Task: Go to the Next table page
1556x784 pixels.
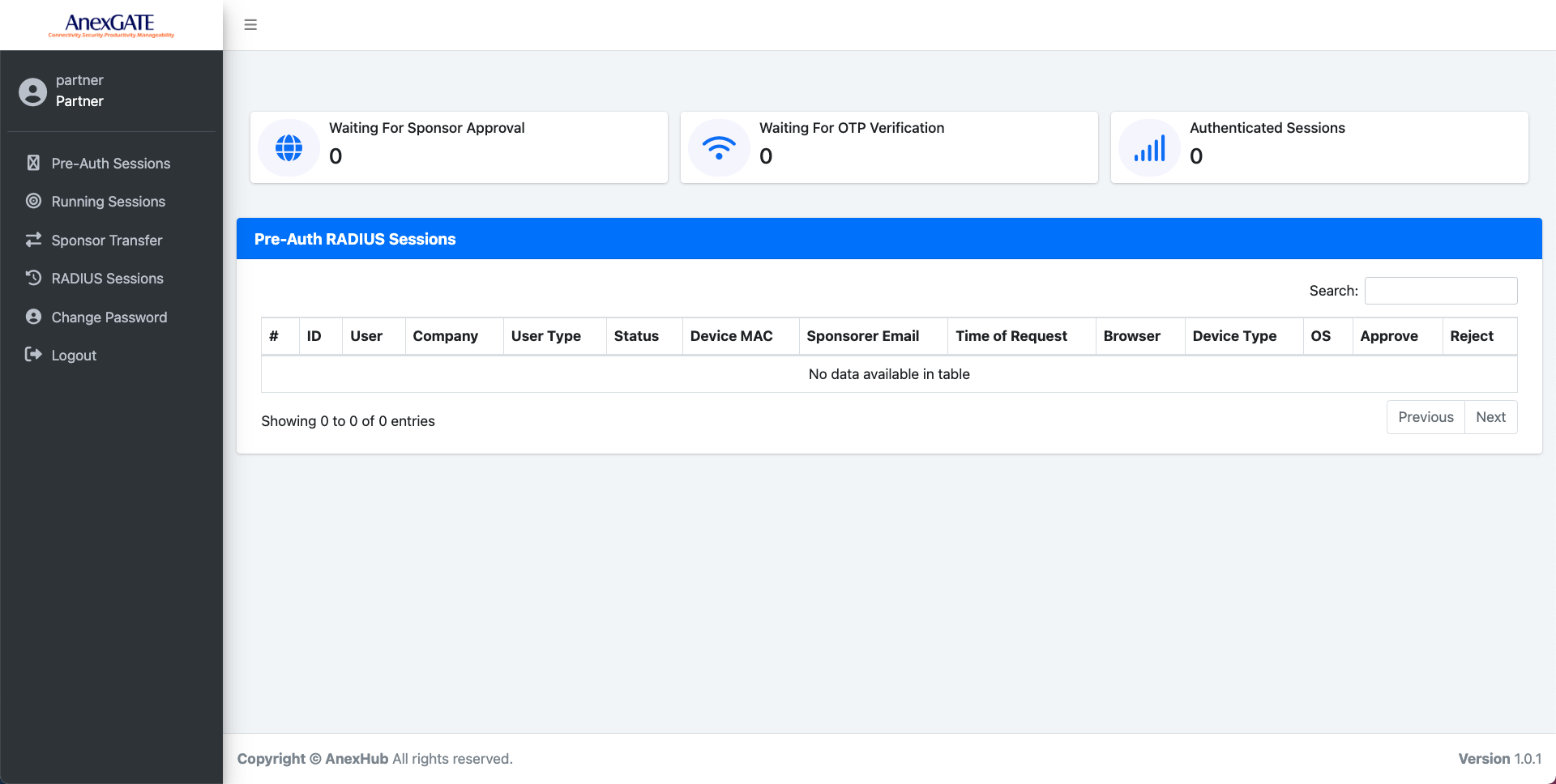Action: tap(1490, 417)
